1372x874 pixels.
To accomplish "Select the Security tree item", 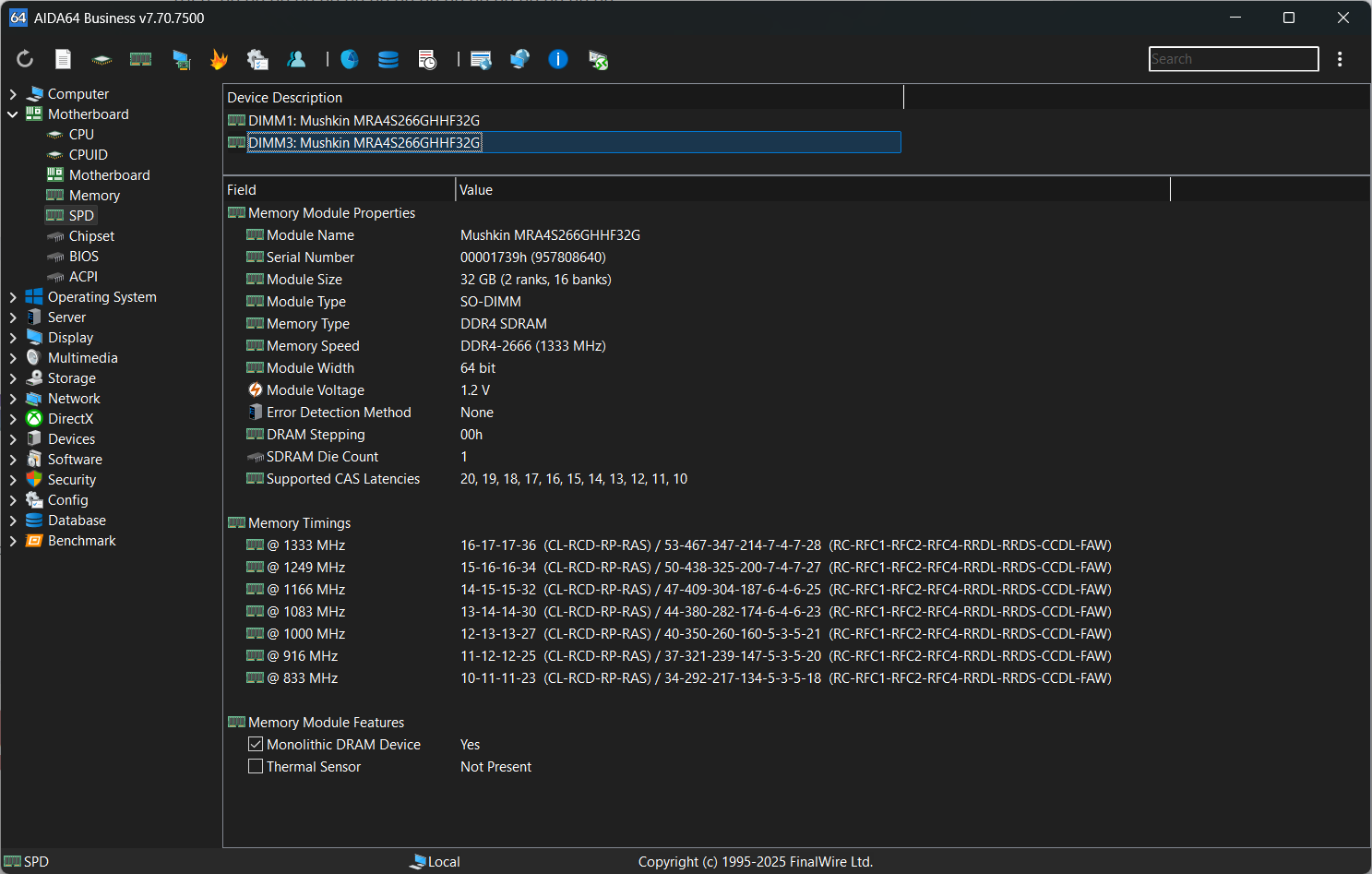I will [x=72, y=480].
